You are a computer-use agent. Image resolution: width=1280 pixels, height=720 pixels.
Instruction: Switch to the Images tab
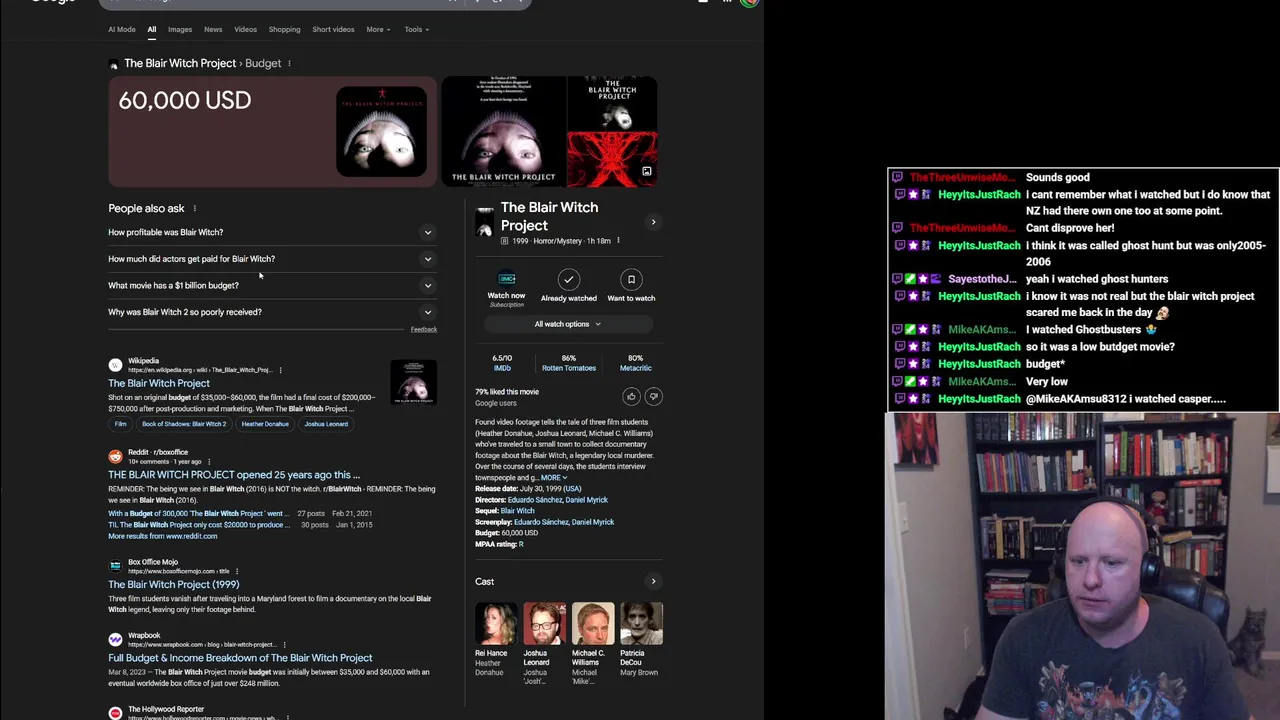pos(180,29)
